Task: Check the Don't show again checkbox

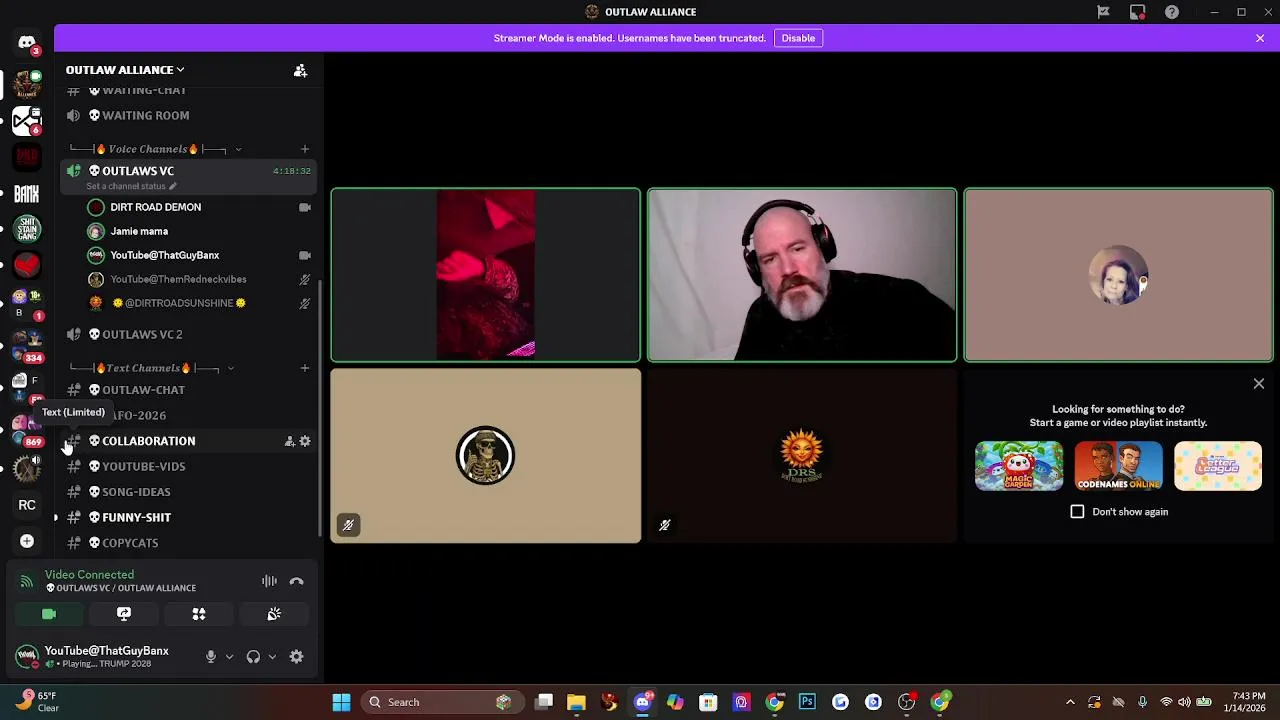Action: click(1077, 512)
